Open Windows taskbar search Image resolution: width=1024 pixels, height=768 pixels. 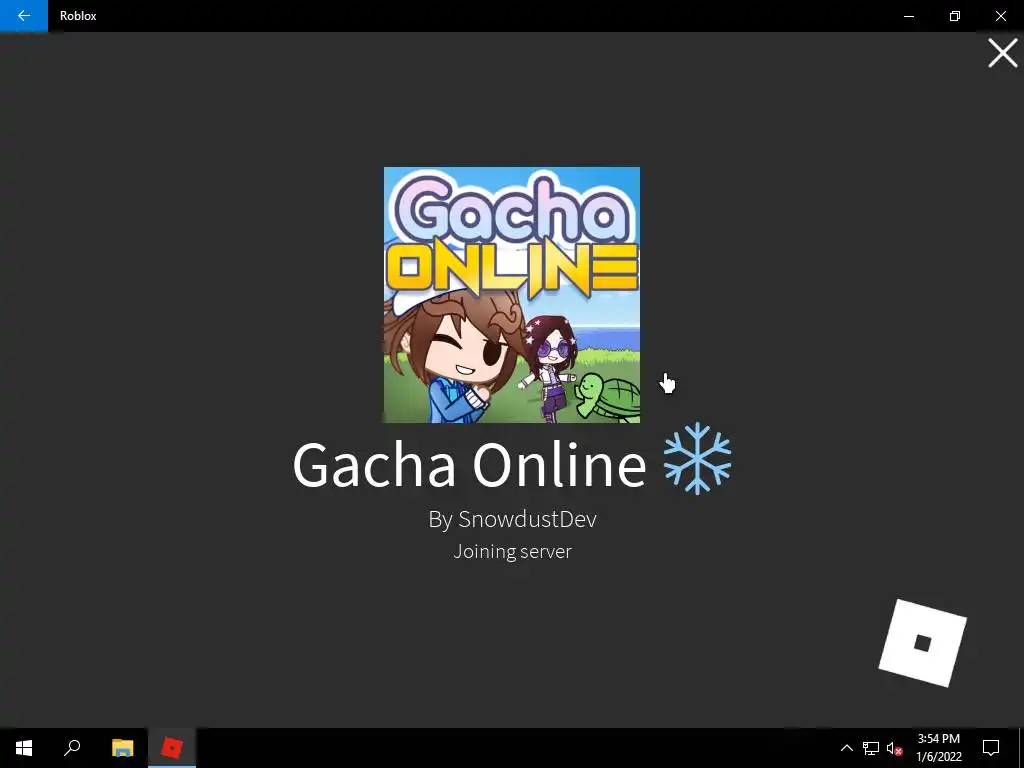coord(72,748)
